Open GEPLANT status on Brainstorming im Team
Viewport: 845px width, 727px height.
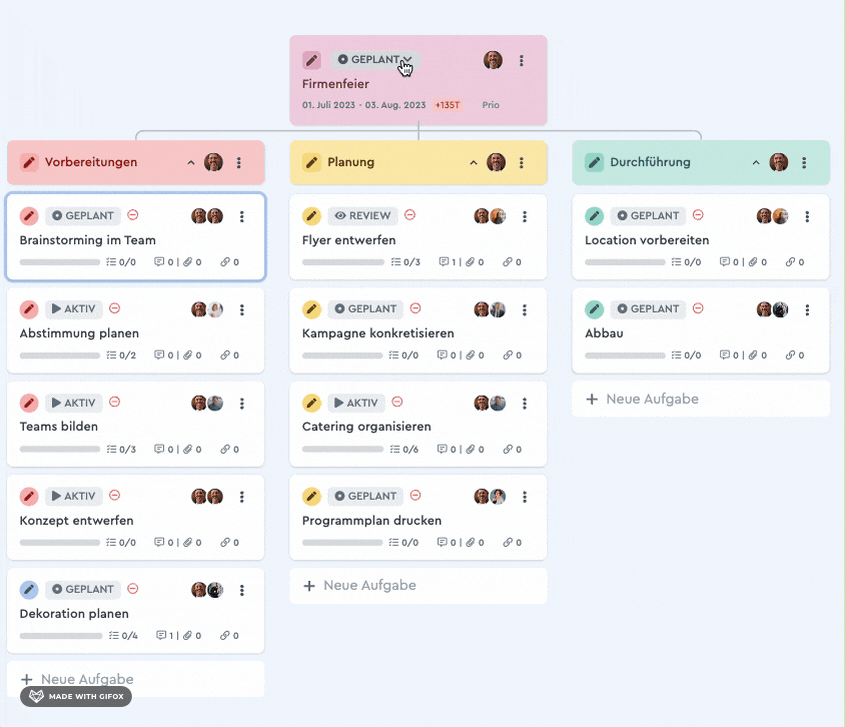[x=82, y=216]
